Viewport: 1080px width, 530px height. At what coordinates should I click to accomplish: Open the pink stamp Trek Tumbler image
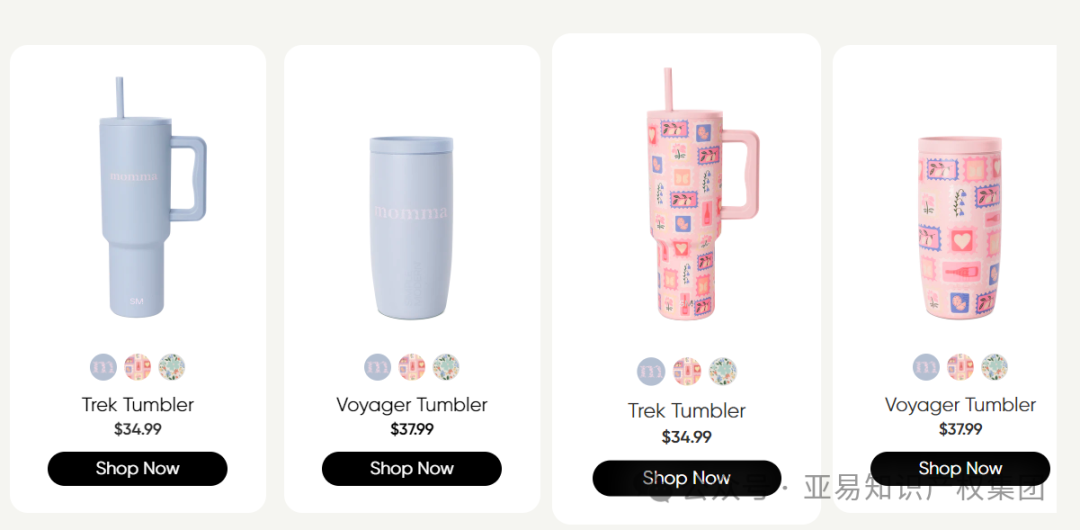click(703, 194)
